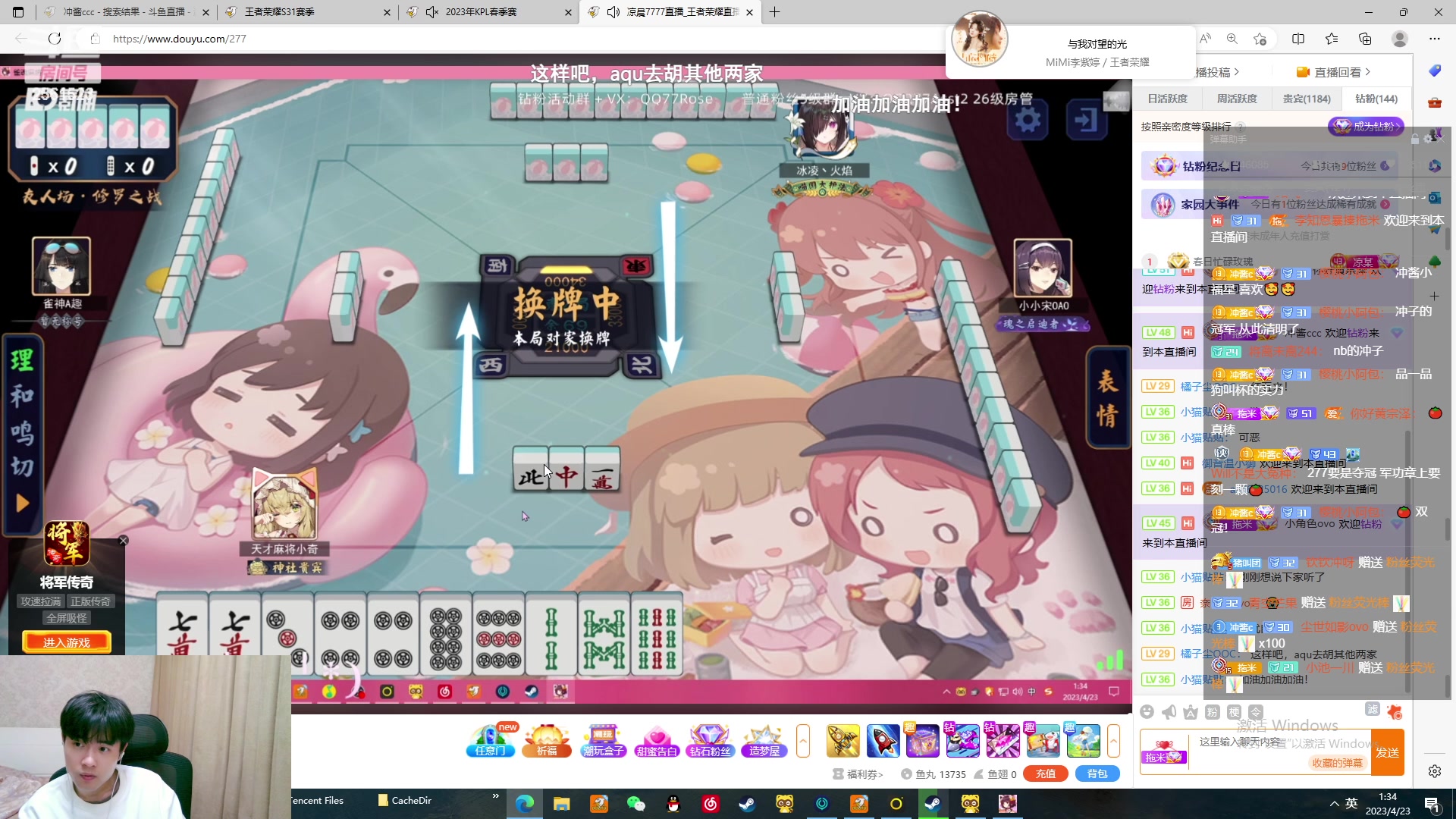The height and width of the screenshot is (819, 1456).
Task: Switch to 贵宾(1184) tab
Action: pyautogui.click(x=1306, y=99)
